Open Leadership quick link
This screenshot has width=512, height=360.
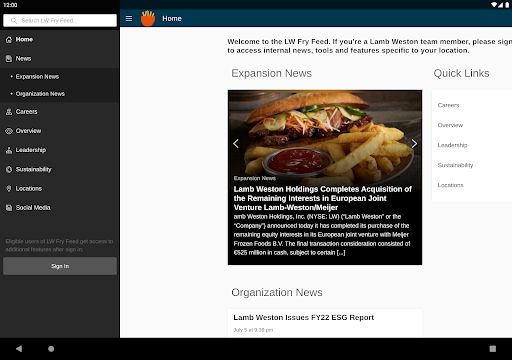[452, 145]
